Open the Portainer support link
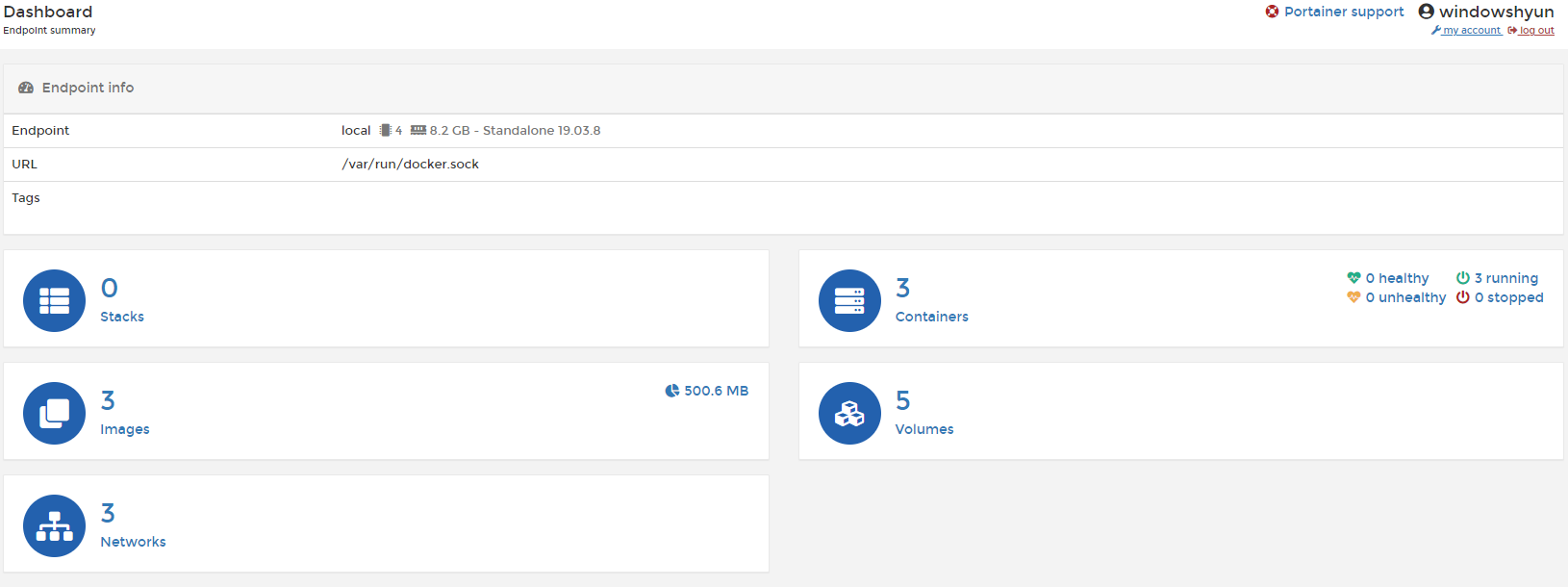 click(x=1344, y=12)
